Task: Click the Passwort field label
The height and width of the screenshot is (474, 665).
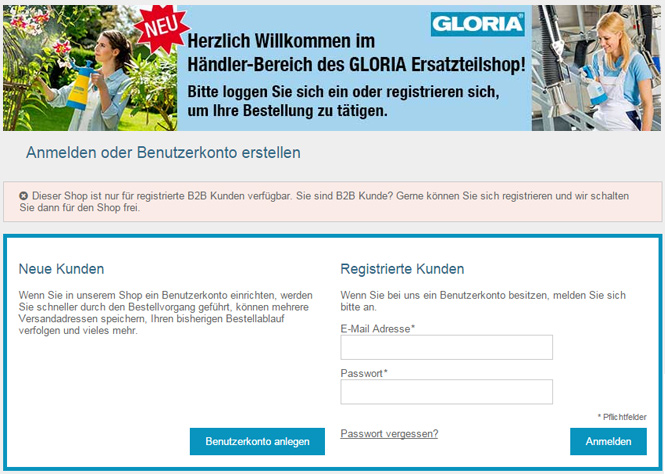Action: pos(364,373)
